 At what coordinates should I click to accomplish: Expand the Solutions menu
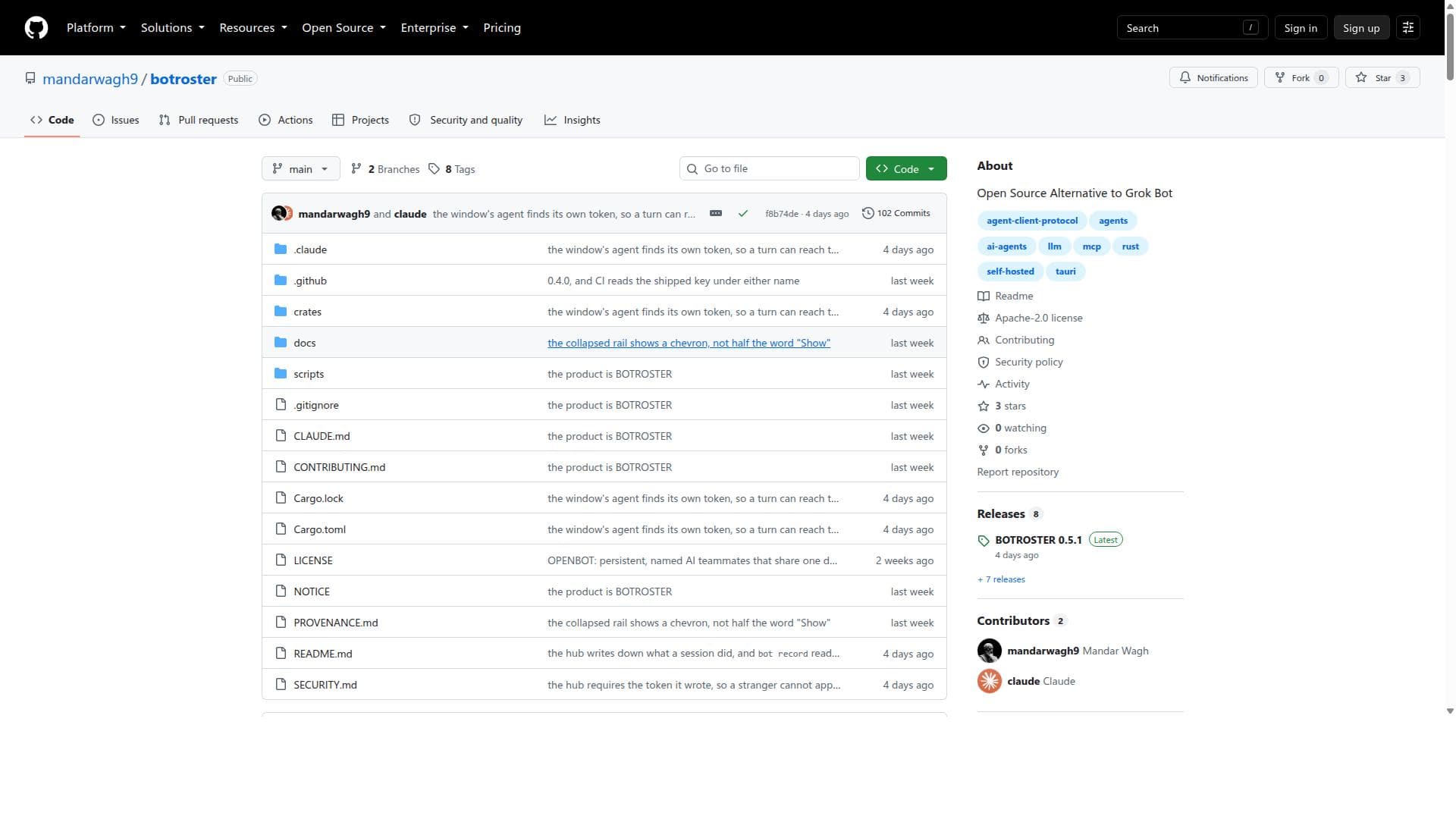[x=173, y=28]
